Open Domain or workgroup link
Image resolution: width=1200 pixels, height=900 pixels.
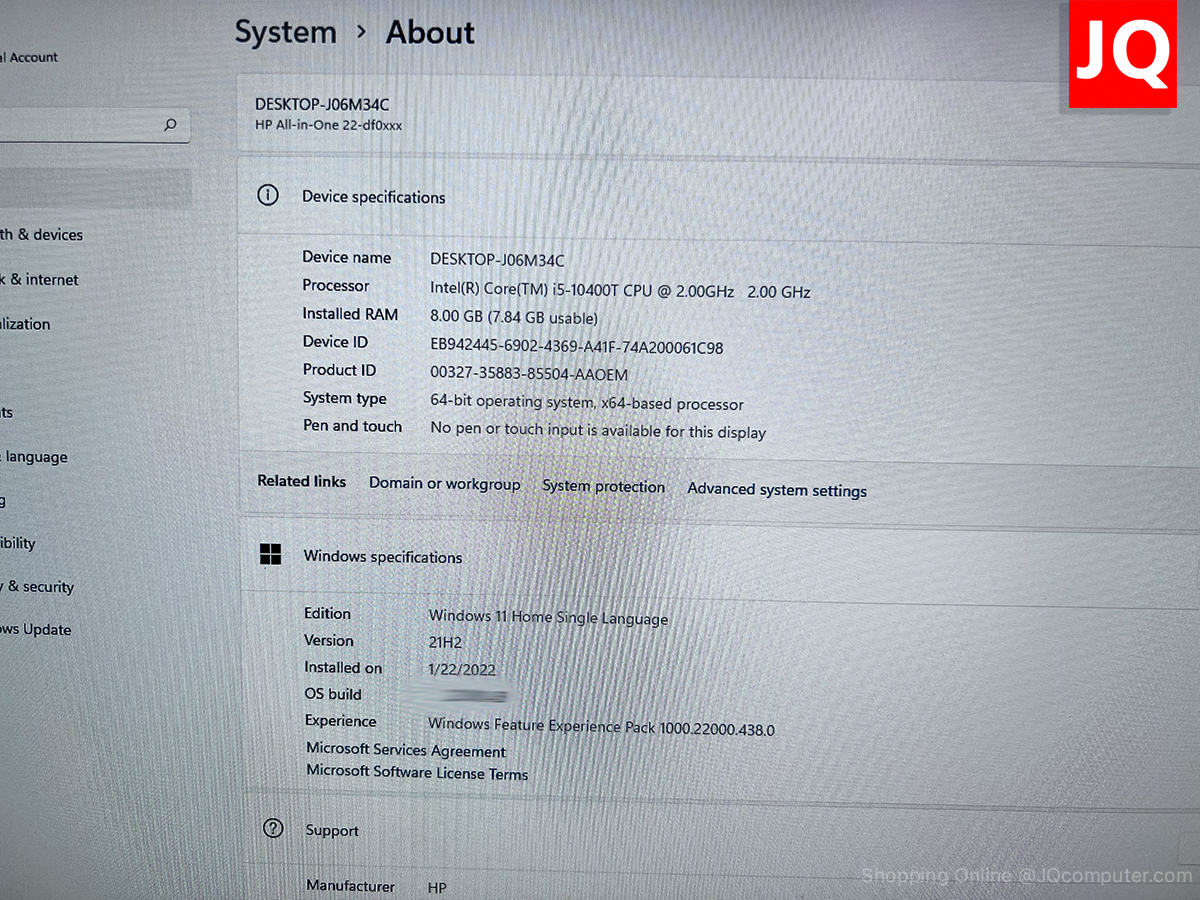[x=444, y=484]
